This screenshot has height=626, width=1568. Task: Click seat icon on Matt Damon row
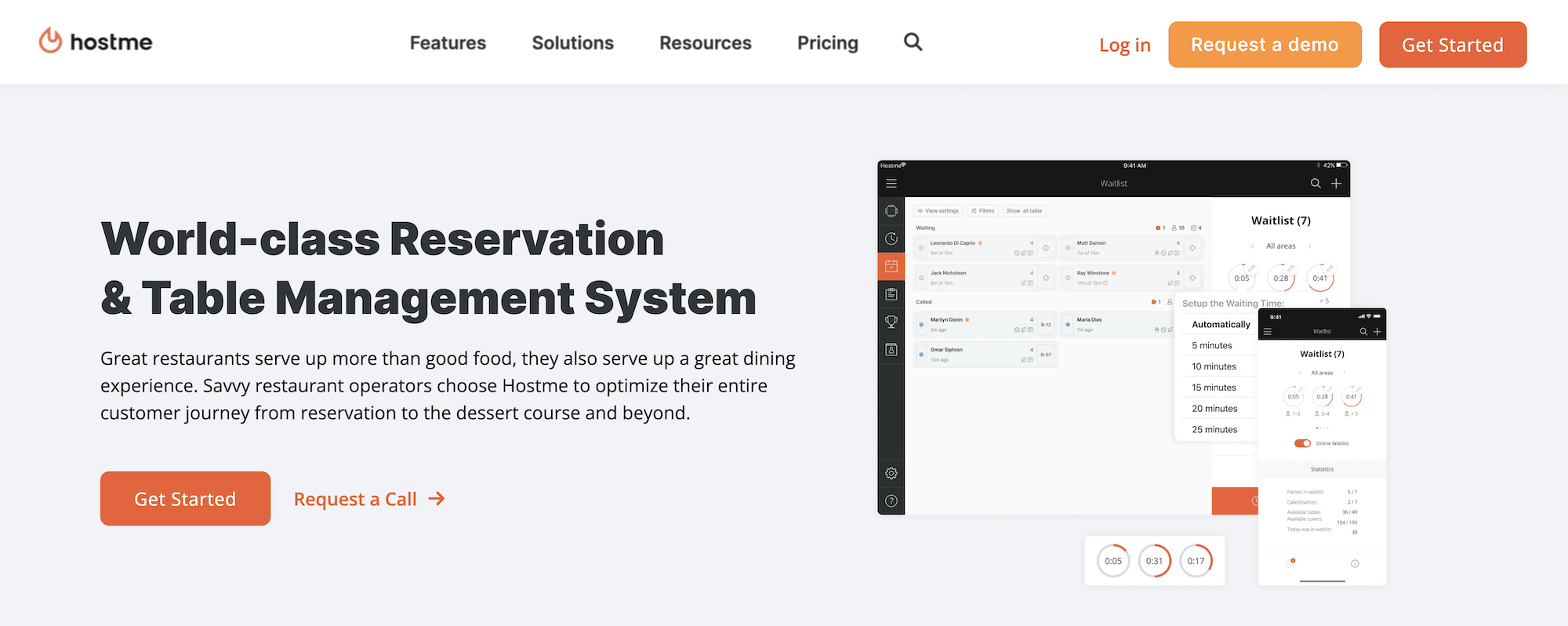(x=1192, y=248)
